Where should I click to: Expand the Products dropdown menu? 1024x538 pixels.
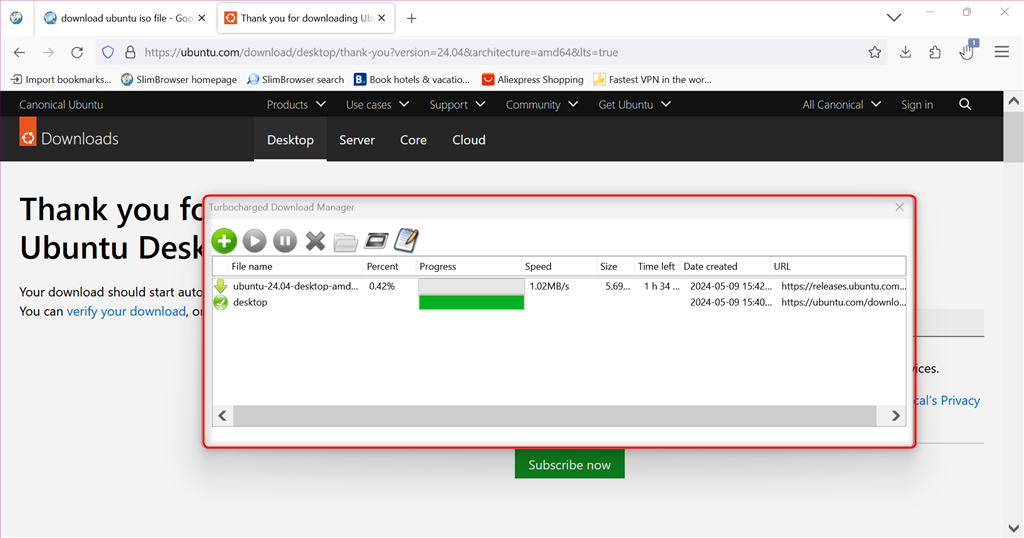pos(296,104)
